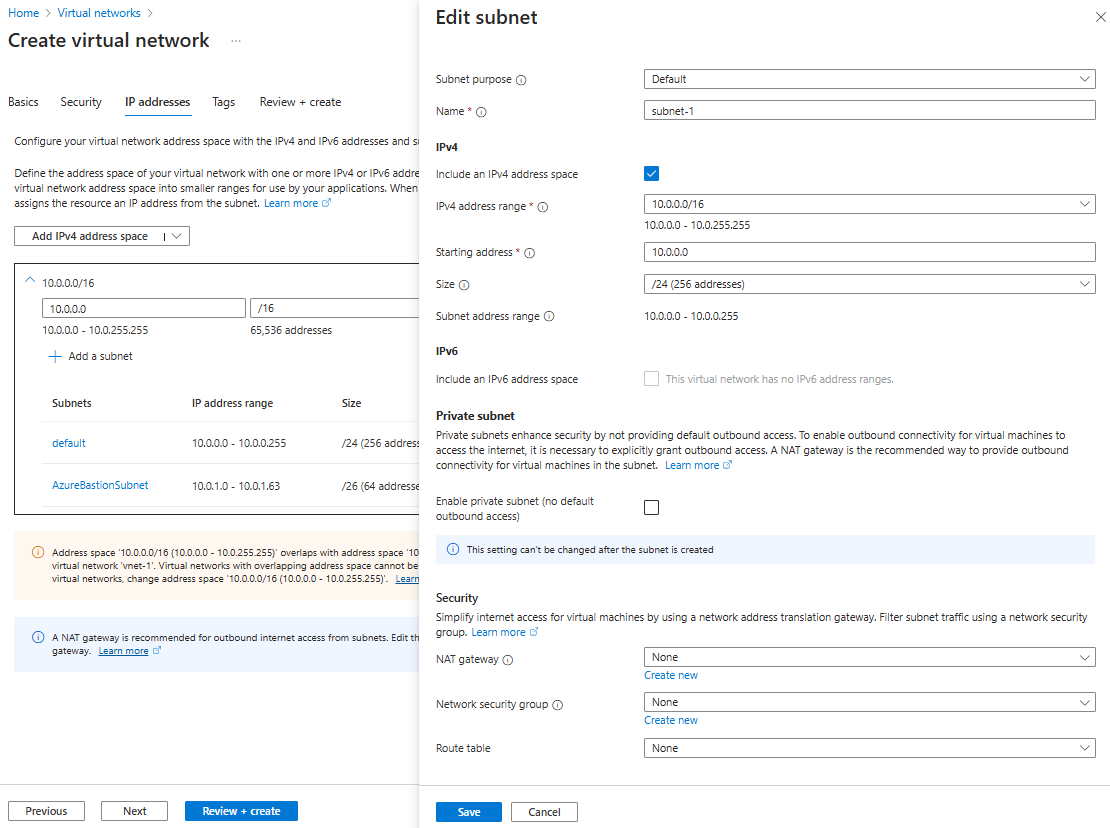The width and height of the screenshot is (1110, 828).
Task: Open the ellipsis menu next to Create virtual network
Action: click(x=235, y=42)
